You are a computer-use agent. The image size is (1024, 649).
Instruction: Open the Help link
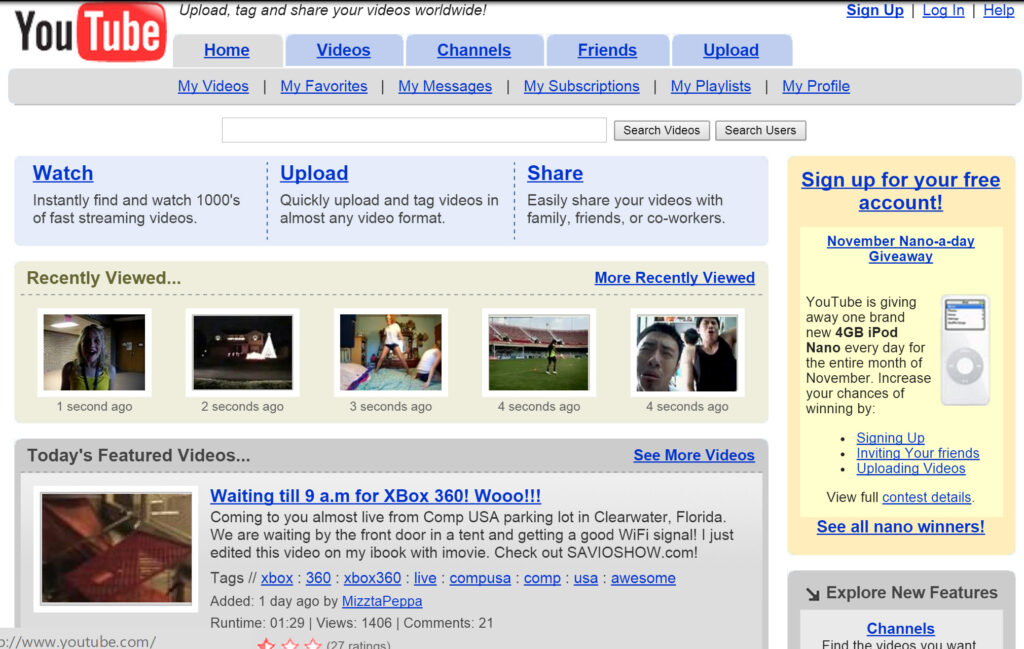point(999,10)
